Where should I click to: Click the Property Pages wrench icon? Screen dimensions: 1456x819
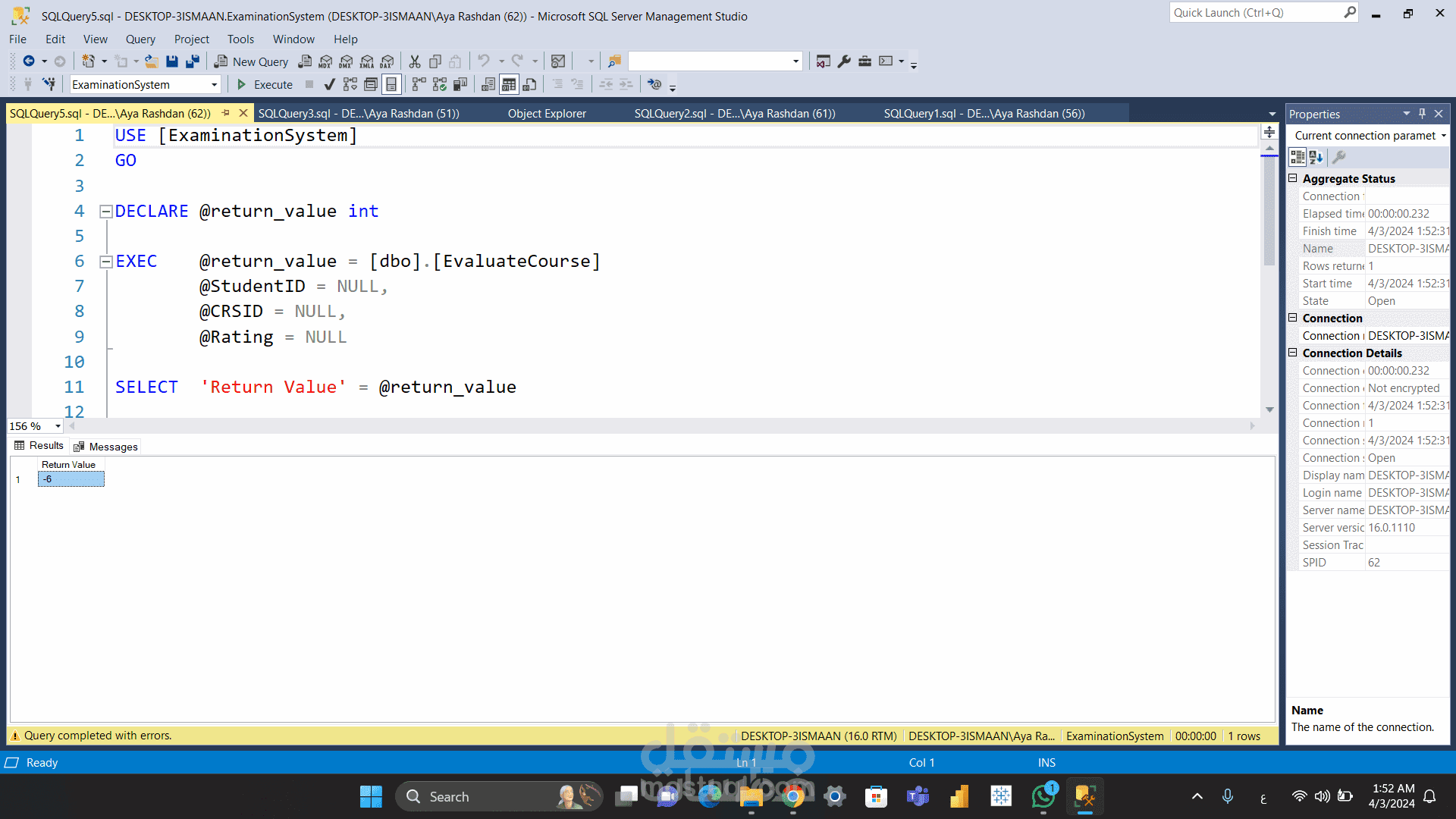(x=1338, y=157)
